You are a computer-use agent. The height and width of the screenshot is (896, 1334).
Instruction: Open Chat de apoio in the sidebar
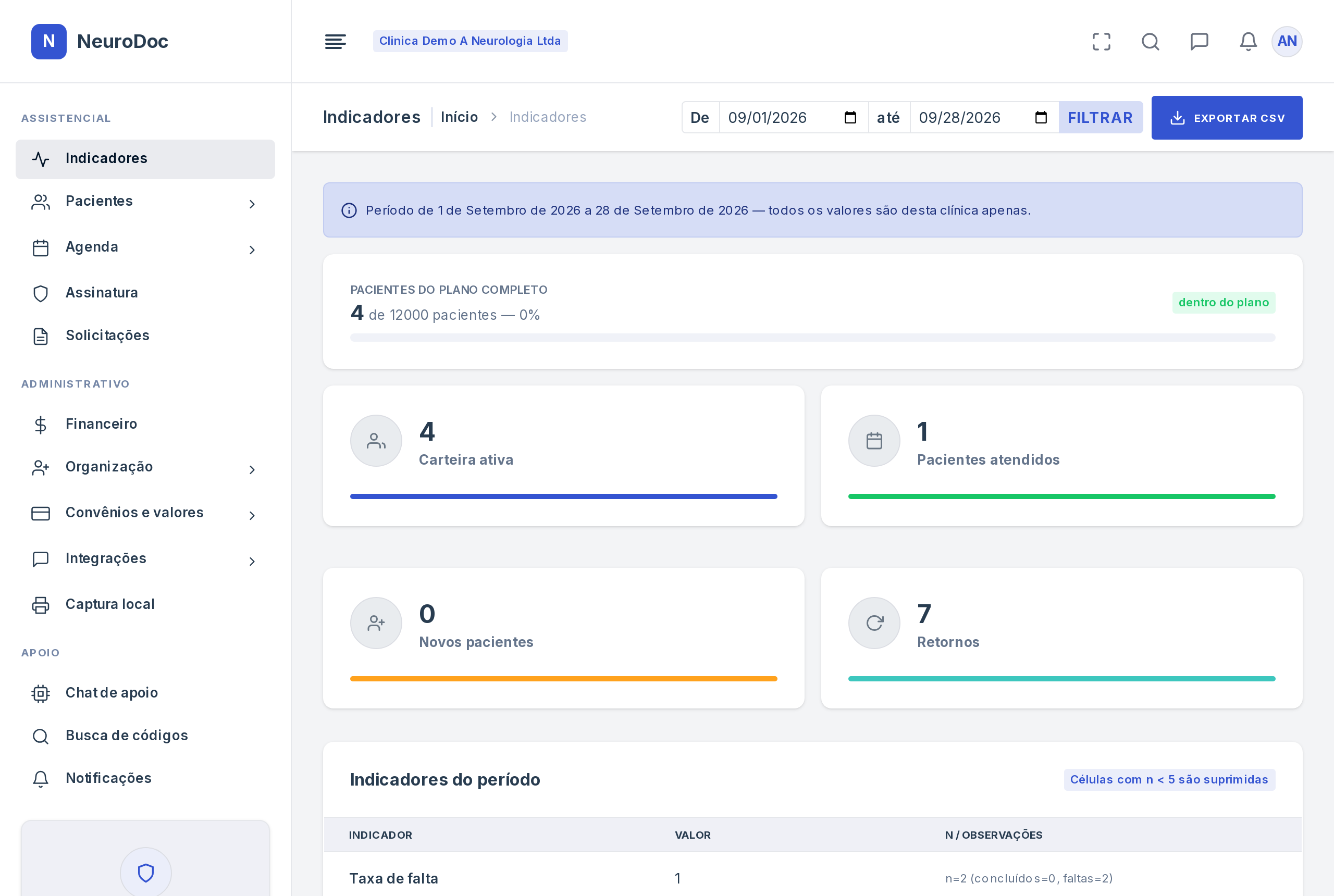(145, 693)
